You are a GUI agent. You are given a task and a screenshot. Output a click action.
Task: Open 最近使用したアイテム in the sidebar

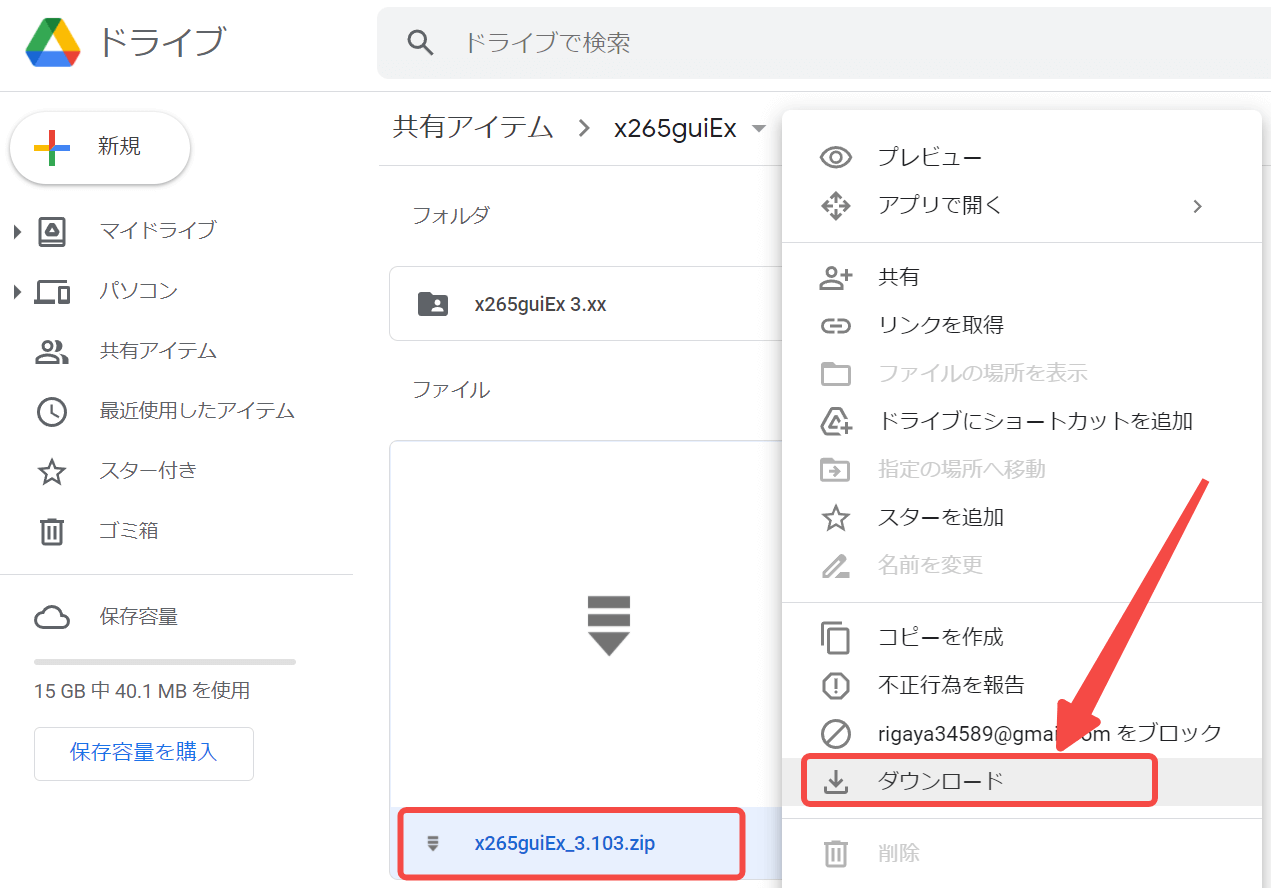[197, 410]
